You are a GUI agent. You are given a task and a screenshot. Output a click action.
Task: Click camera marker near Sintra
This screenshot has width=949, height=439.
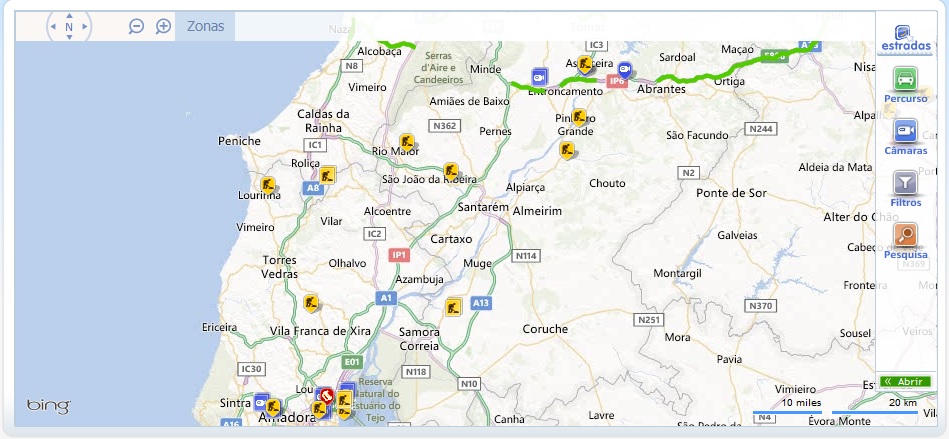[261, 401]
